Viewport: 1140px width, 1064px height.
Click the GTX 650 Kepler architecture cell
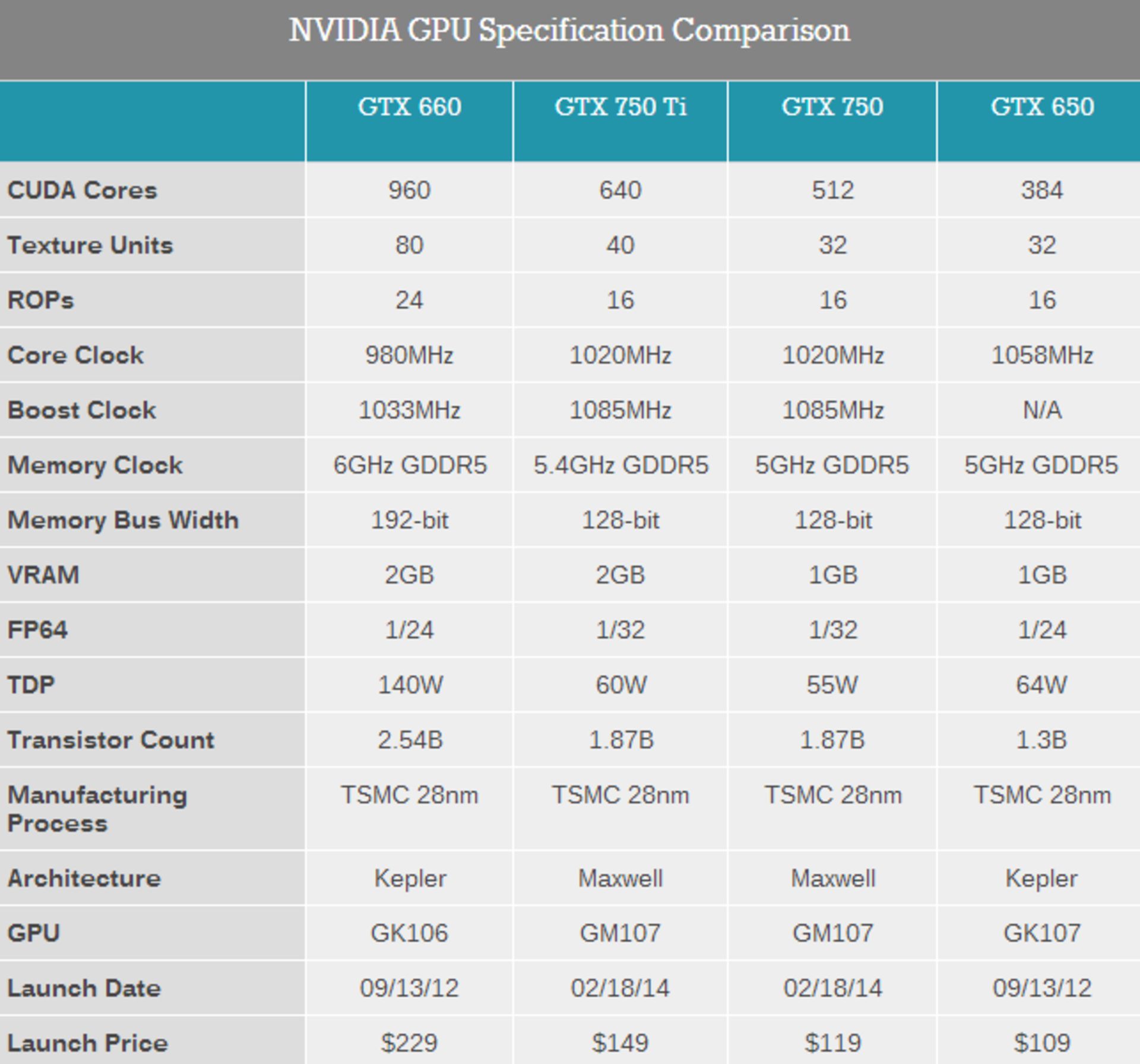coord(1041,878)
